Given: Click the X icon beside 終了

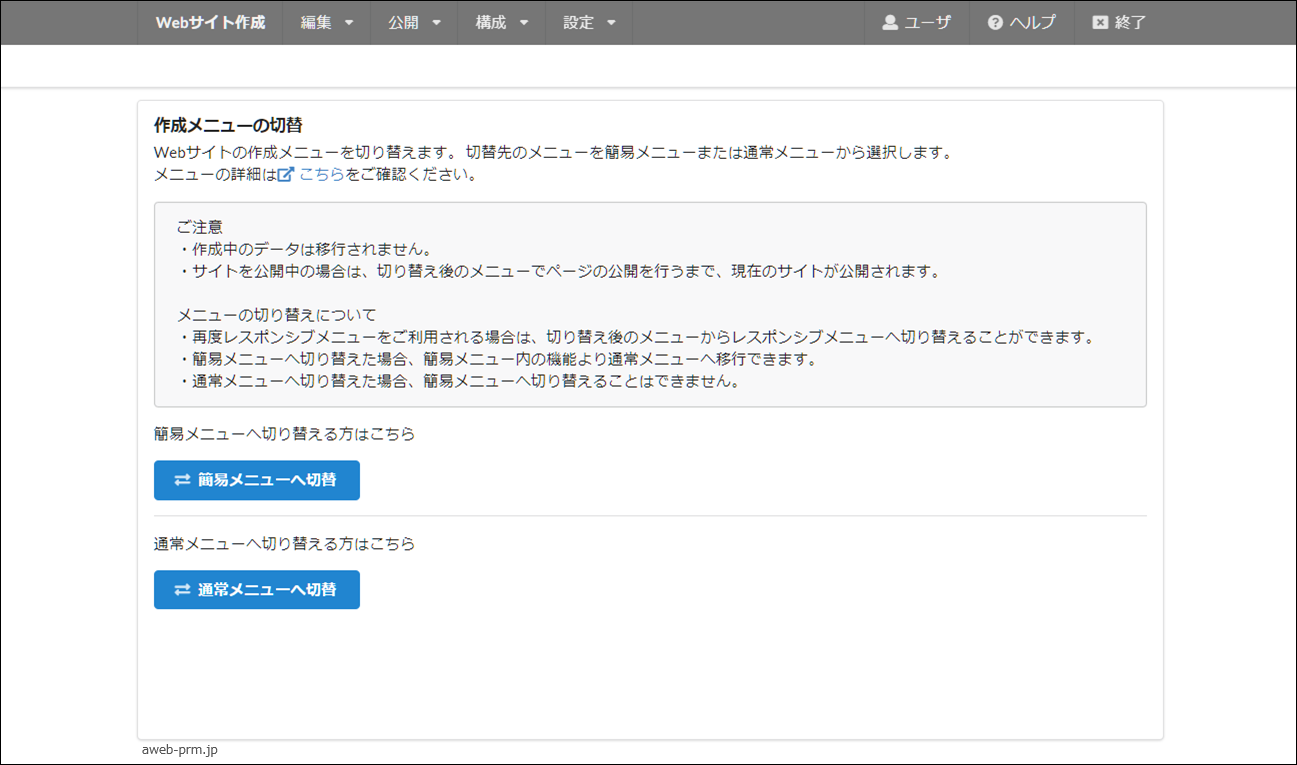Looking at the screenshot, I should [1100, 23].
